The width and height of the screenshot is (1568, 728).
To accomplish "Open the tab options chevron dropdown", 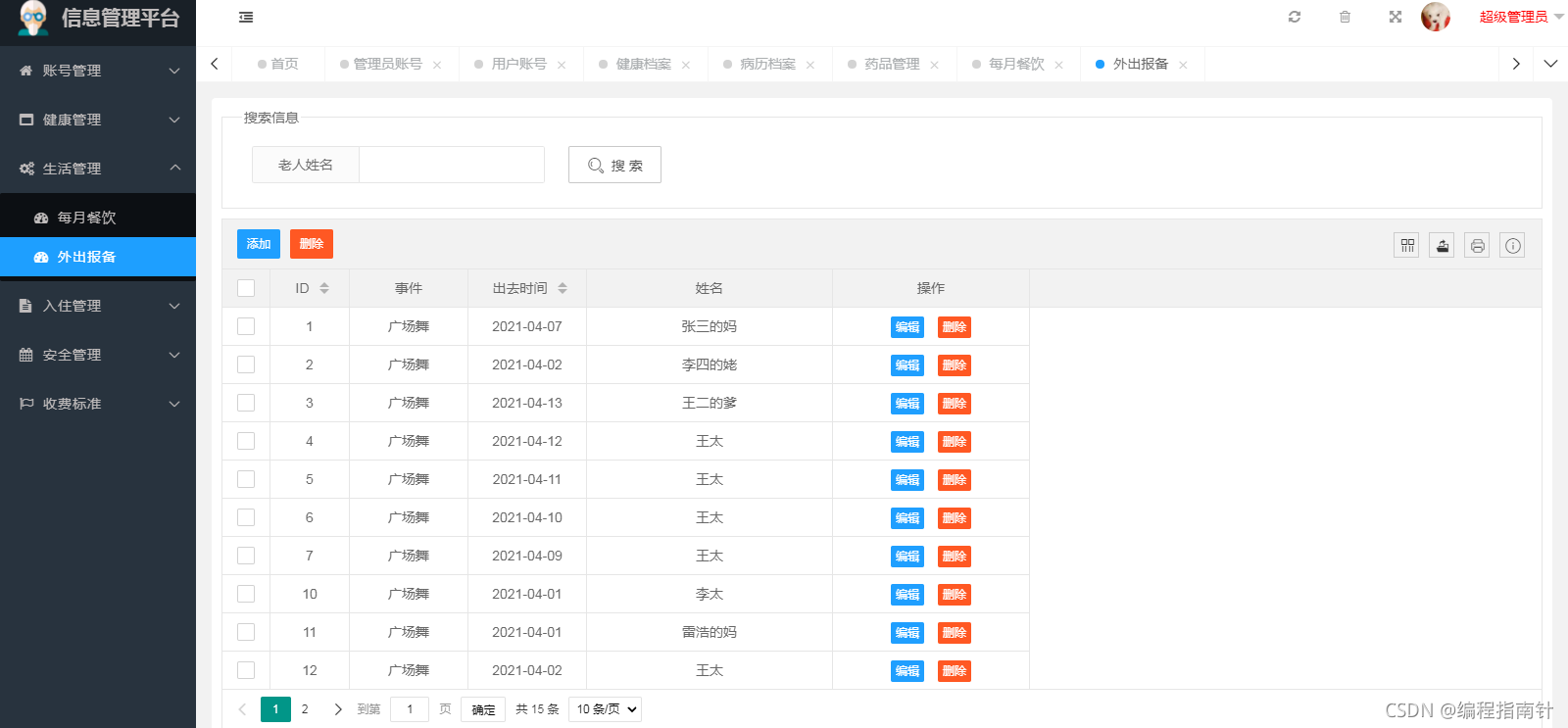I will pos(1550,64).
